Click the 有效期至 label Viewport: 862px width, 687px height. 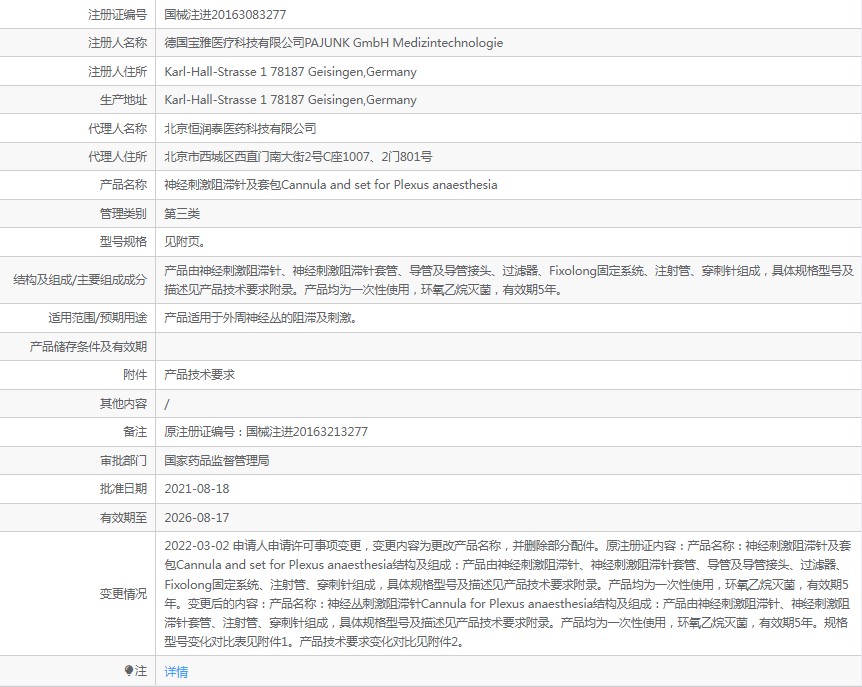point(124,518)
